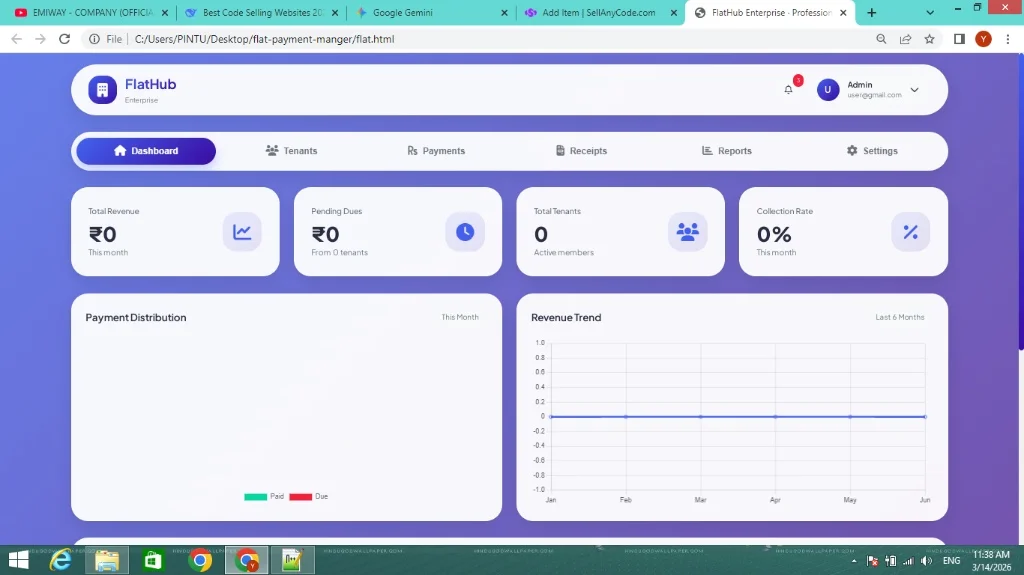Reload the page with refresh icon
The width and height of the screenshot is (1024, 575).
click(64, 39)
